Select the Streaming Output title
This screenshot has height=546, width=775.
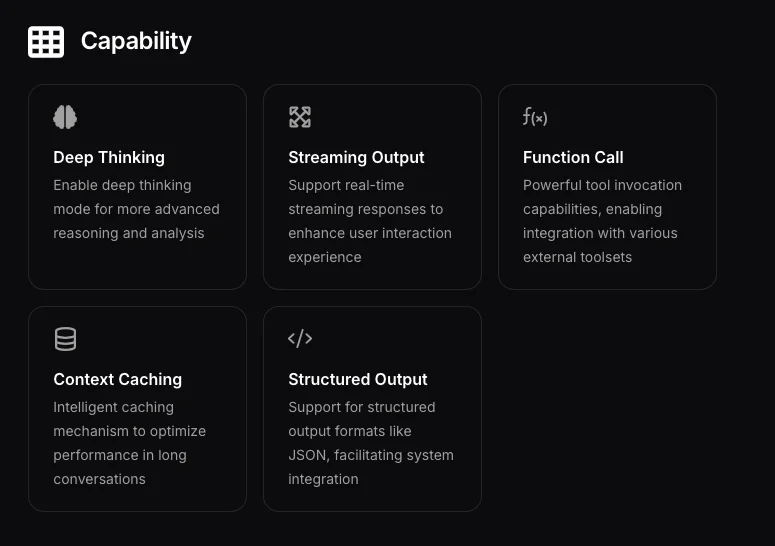[x=356, y=157]
